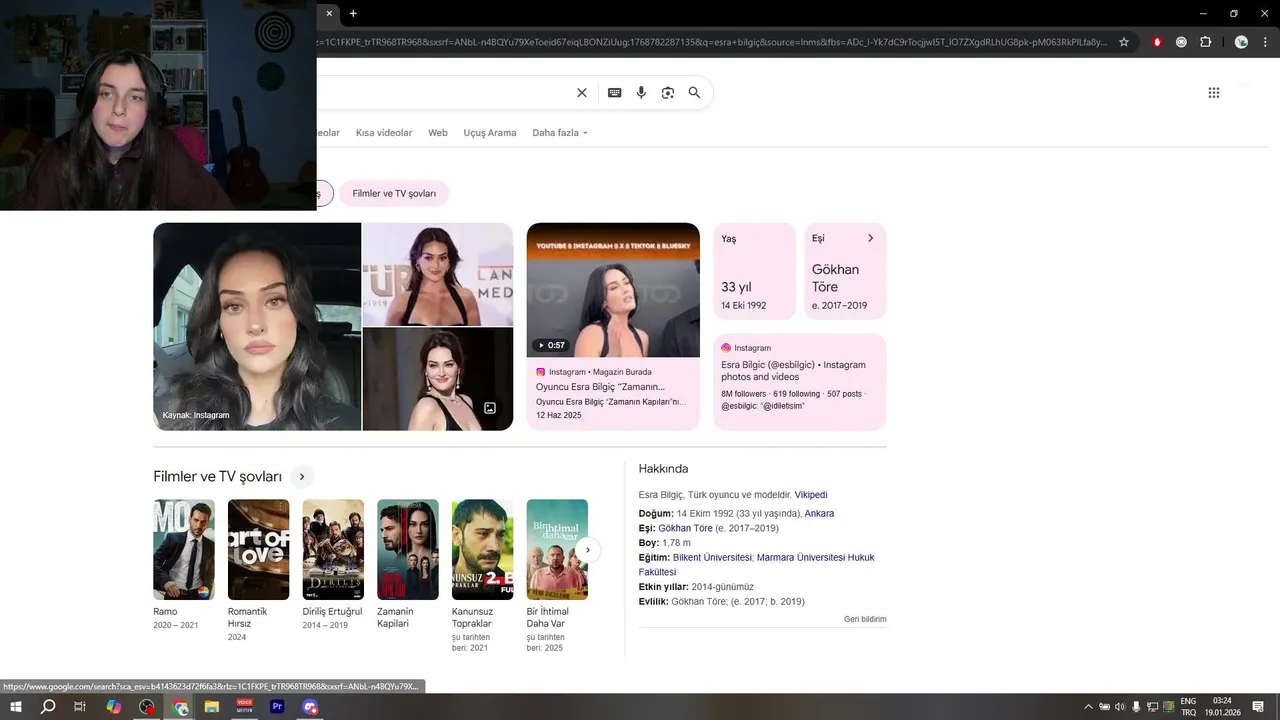Open the image gallery icon on photo
This screenshot has width=1280, height=720.
click(490, 408)
